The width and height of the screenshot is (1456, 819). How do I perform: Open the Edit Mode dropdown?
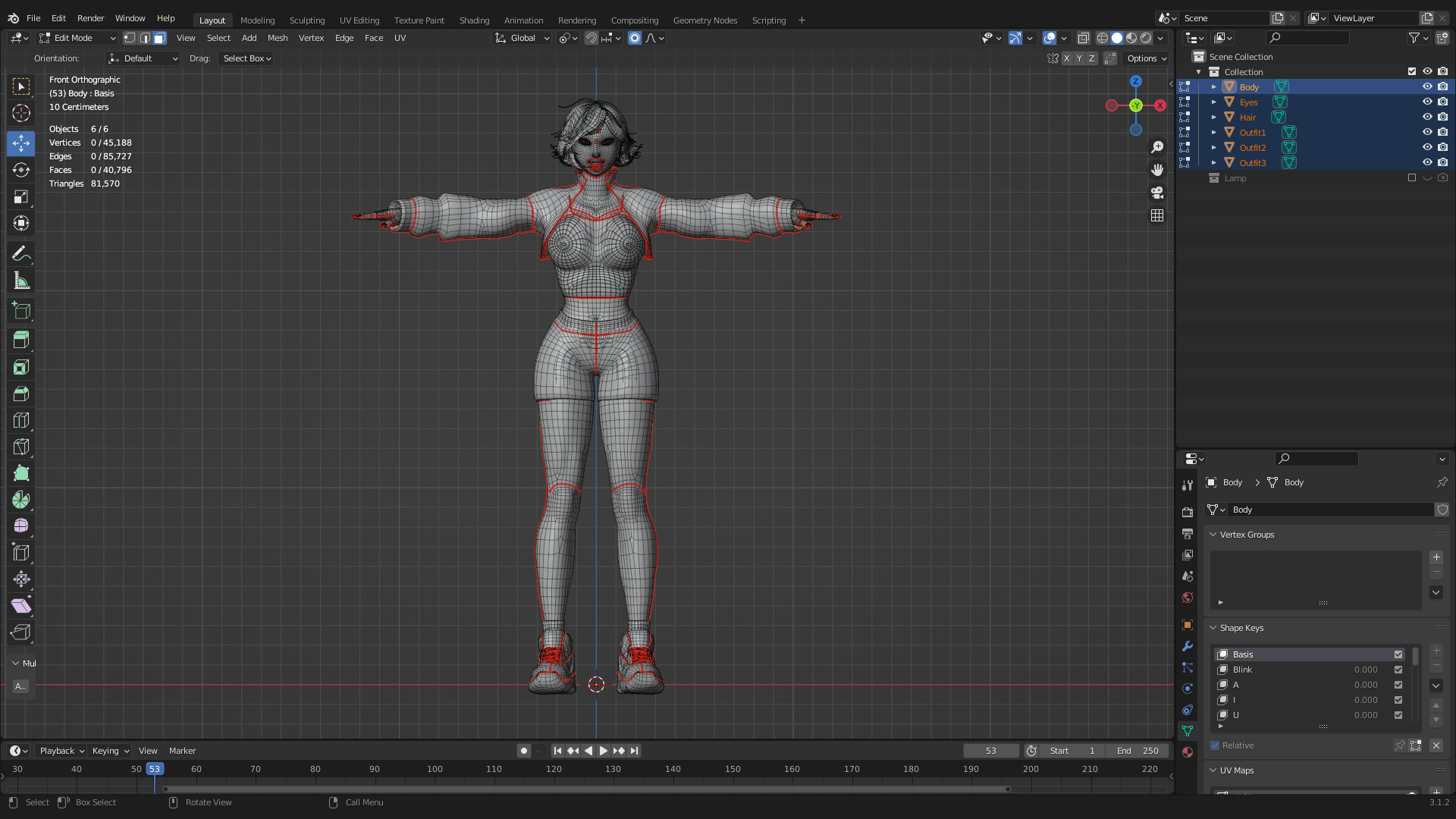tap(77, 38)
